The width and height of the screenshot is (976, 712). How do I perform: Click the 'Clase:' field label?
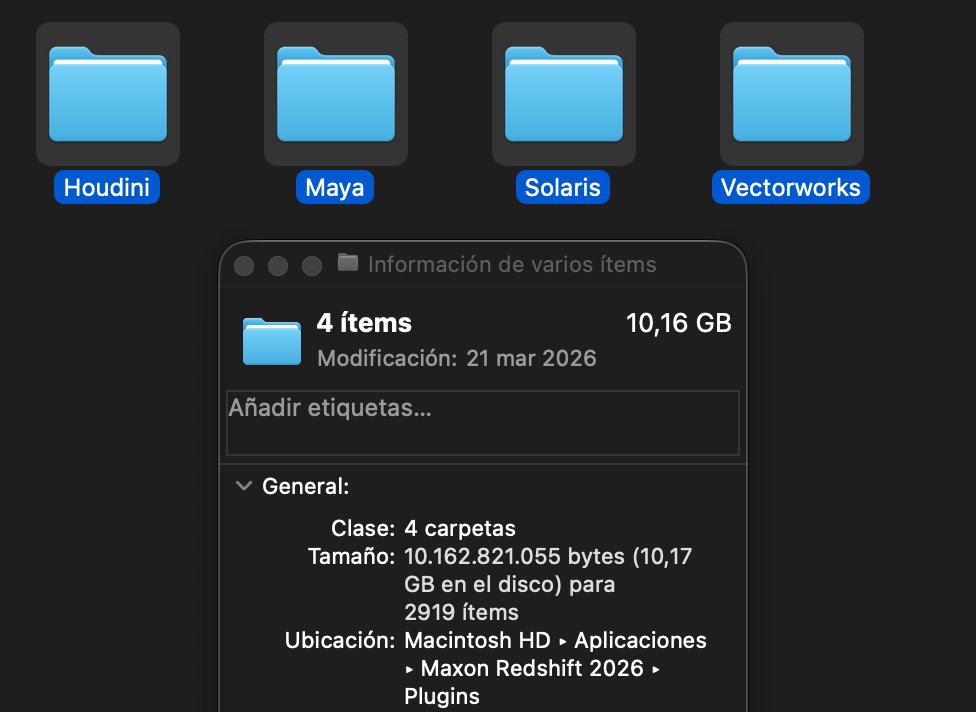coord(363,528)
